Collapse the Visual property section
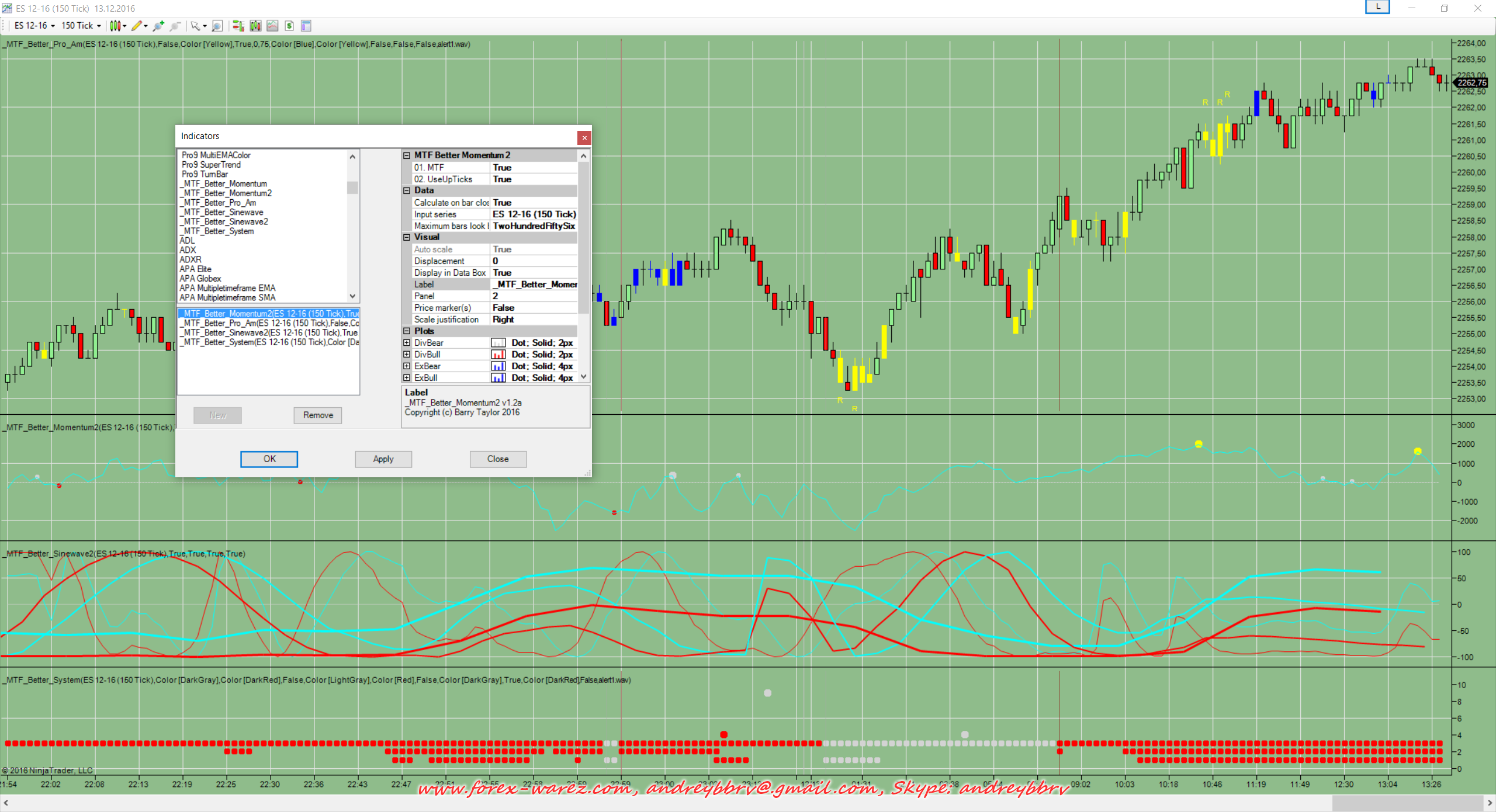The image size is (1496, 812). [x=407, y=237]
